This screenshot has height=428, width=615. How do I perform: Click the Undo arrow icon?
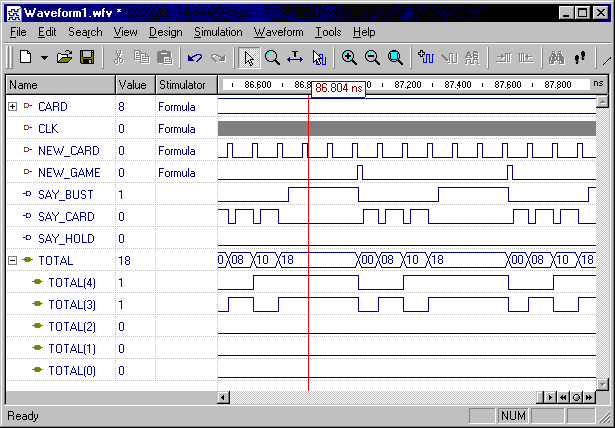tap(195, 58)
